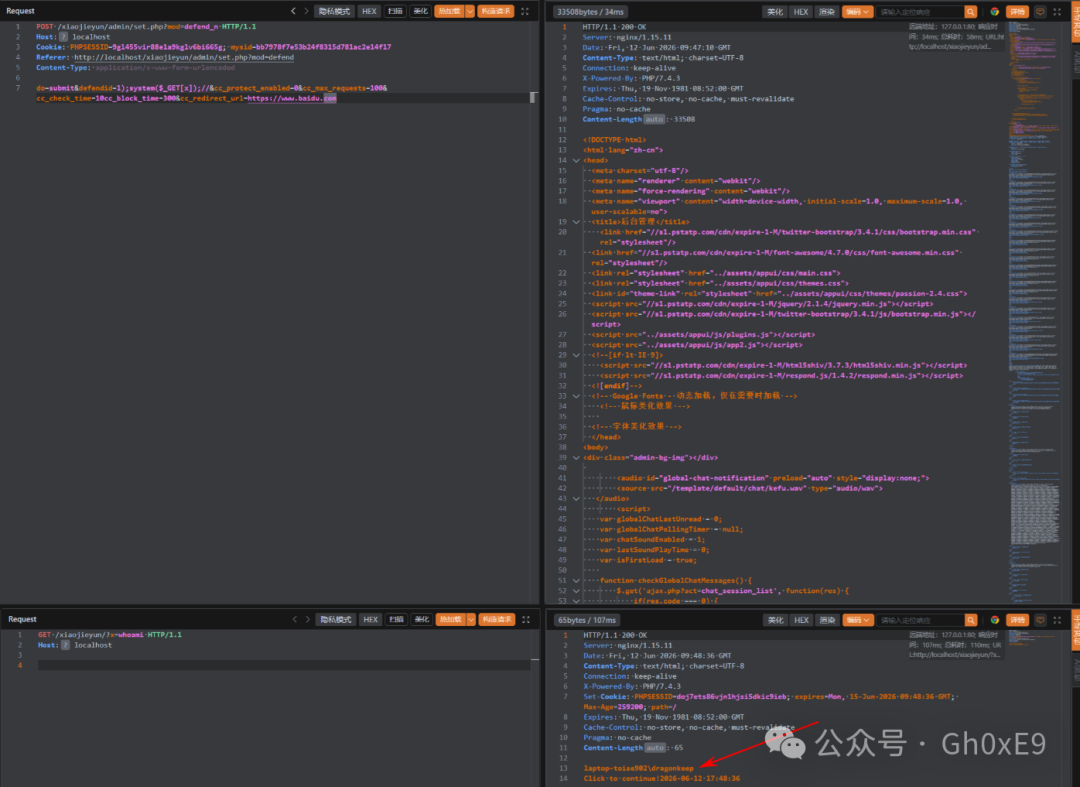
Task: Click 构造请求 in GET whoami request panel
Action: pos(497,620)
